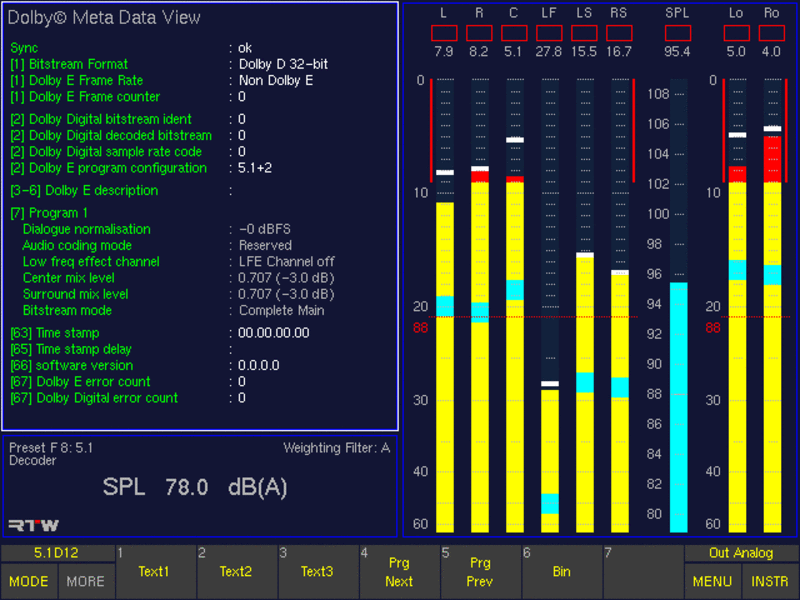800x600 pixels.
Task: Click the LS channel overload indicator box
Action: coord(584,33)
